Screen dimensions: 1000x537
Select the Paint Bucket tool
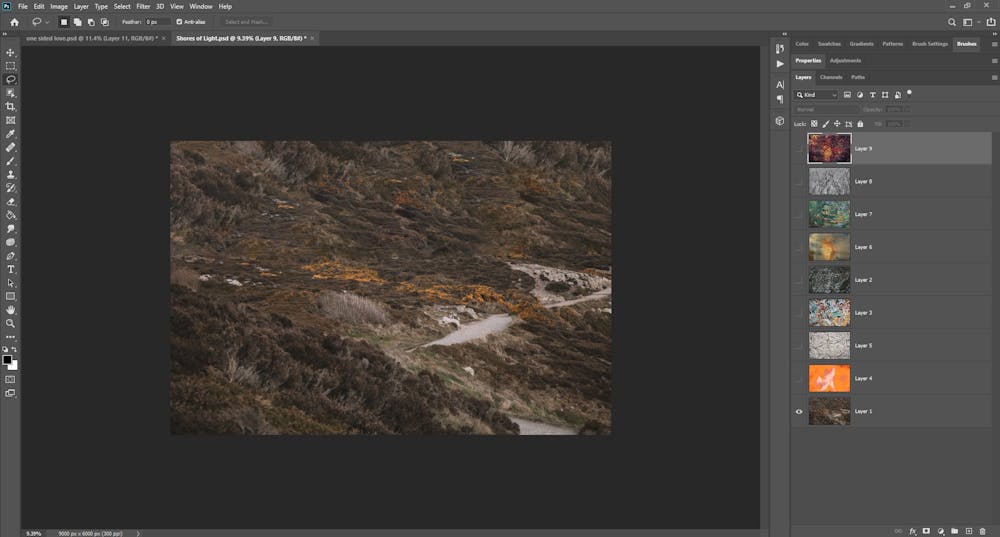tap(10, 215)
